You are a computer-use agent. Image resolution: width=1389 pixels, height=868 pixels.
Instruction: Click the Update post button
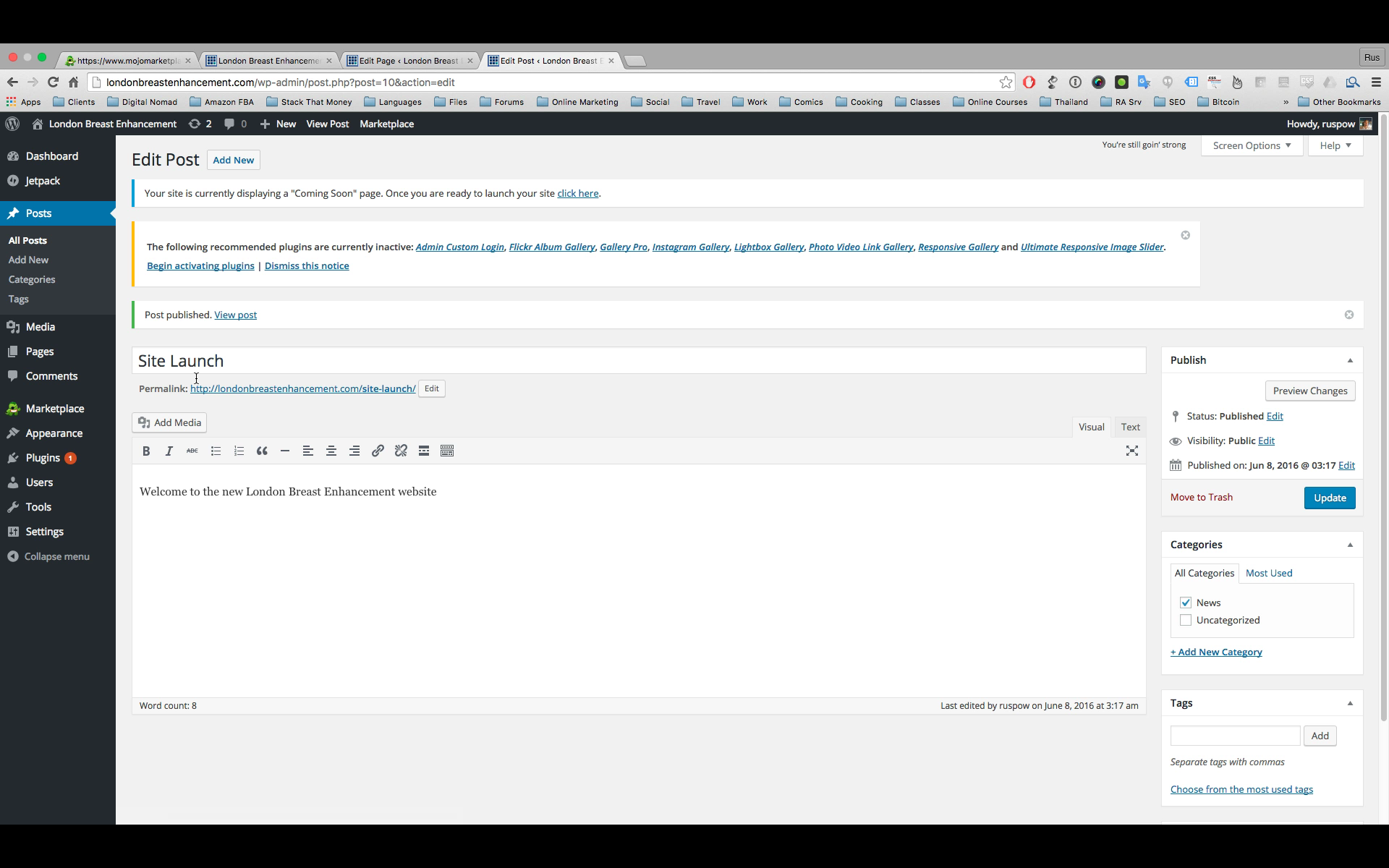[1330, 497]
